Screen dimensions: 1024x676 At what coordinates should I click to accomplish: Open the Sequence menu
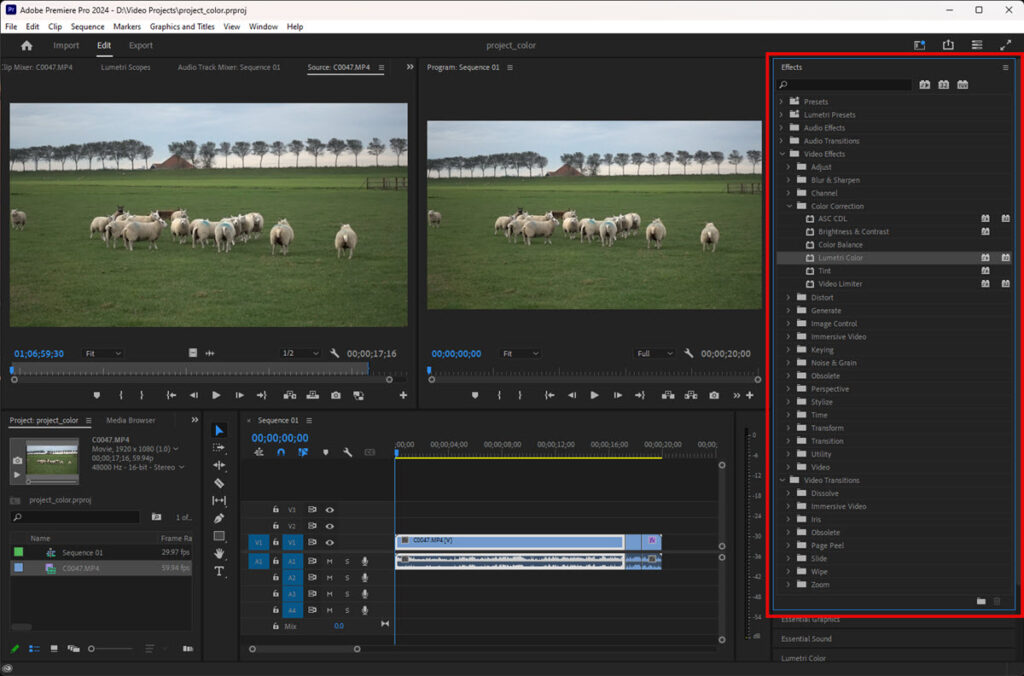click(x=87, y=26)
